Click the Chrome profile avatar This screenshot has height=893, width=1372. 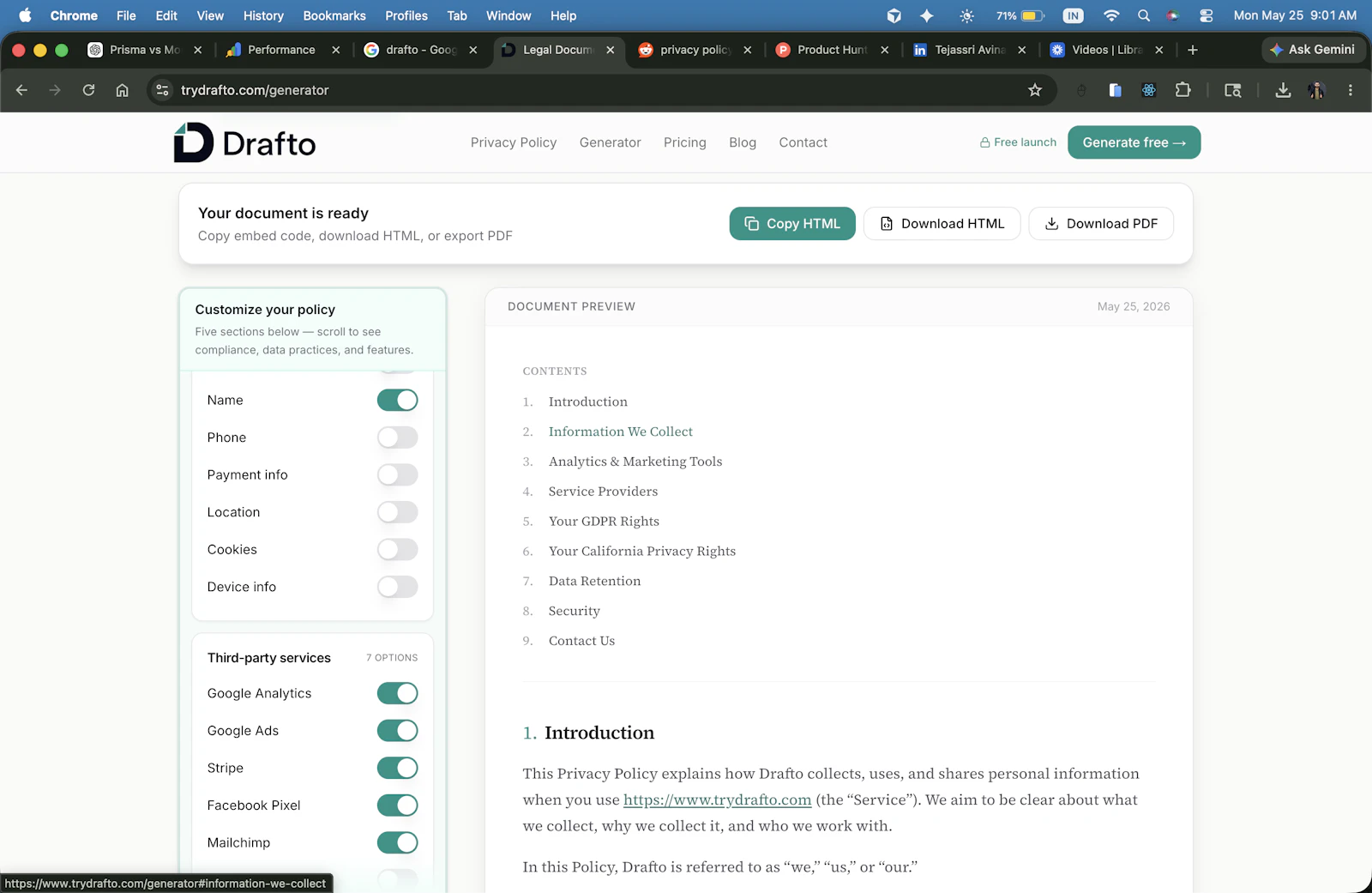(1316, 90)
